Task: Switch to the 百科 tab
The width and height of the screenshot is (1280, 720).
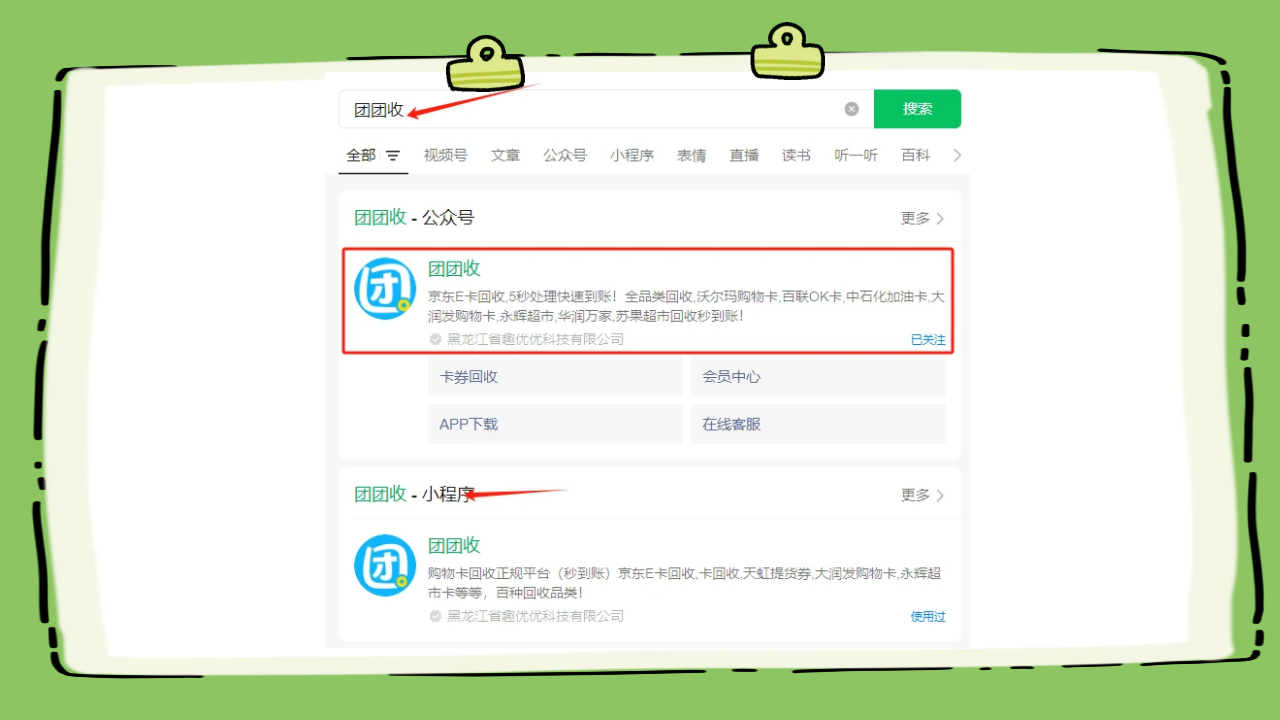Action: pos(915,155)
